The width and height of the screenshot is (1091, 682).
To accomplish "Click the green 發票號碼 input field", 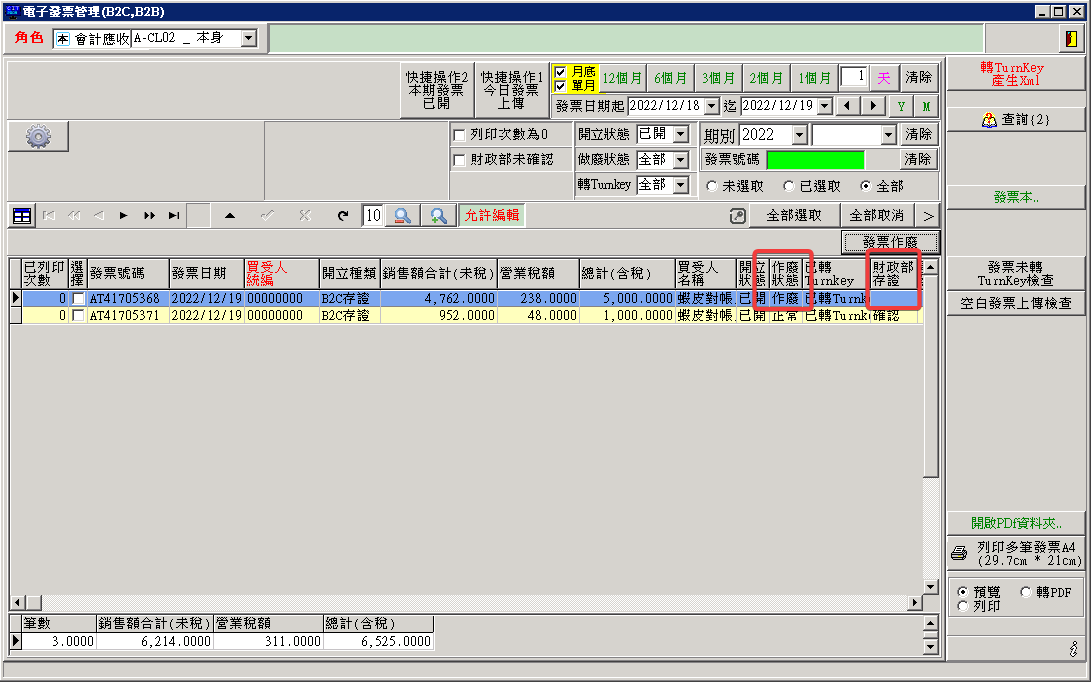I will click(x=815, y=160).
